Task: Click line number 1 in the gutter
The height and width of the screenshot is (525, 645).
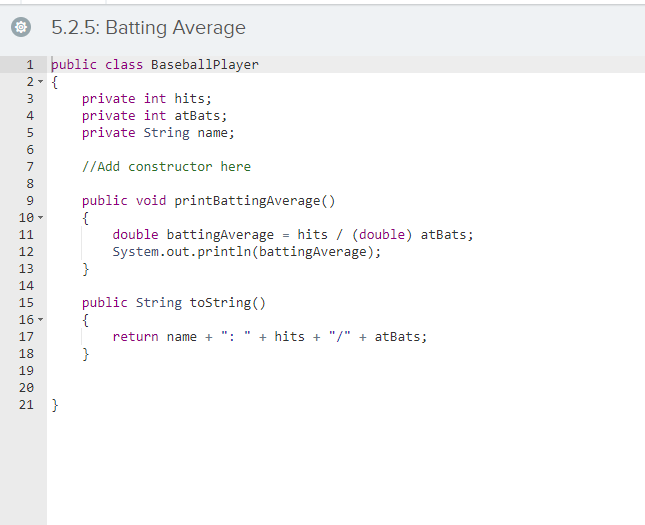Action: (x=30, y=65)
